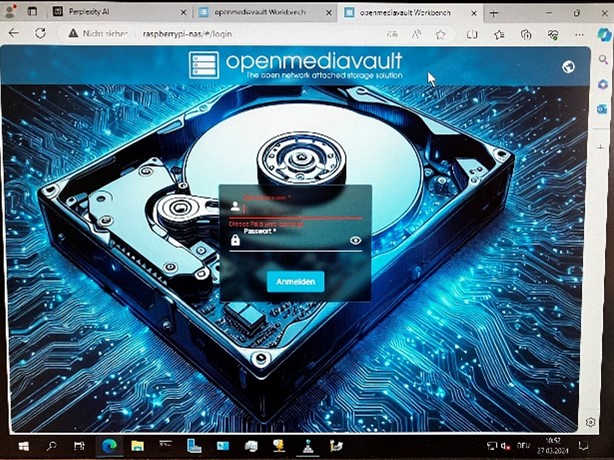Open the favorites list
This screenshot has height=460, width=614.
(x=499, y=34)
